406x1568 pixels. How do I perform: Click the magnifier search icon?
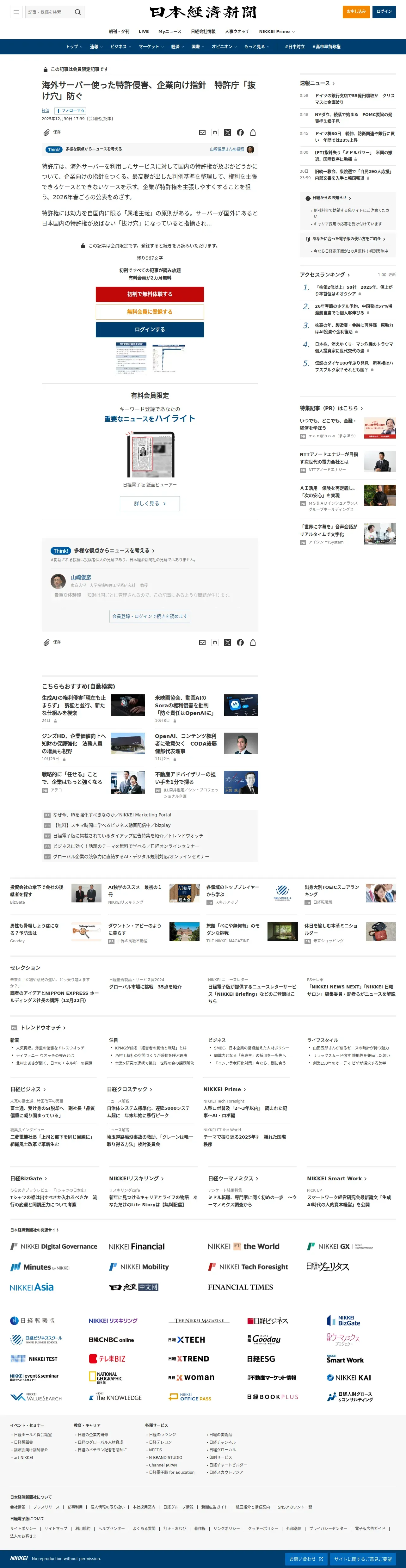(x=77, y=12)
